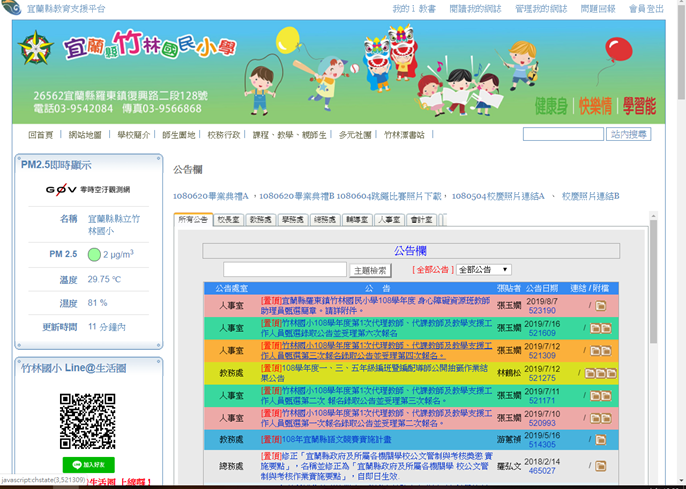
Task: Switch to the 教務處 announcements tab
Action: pos(260,220)
